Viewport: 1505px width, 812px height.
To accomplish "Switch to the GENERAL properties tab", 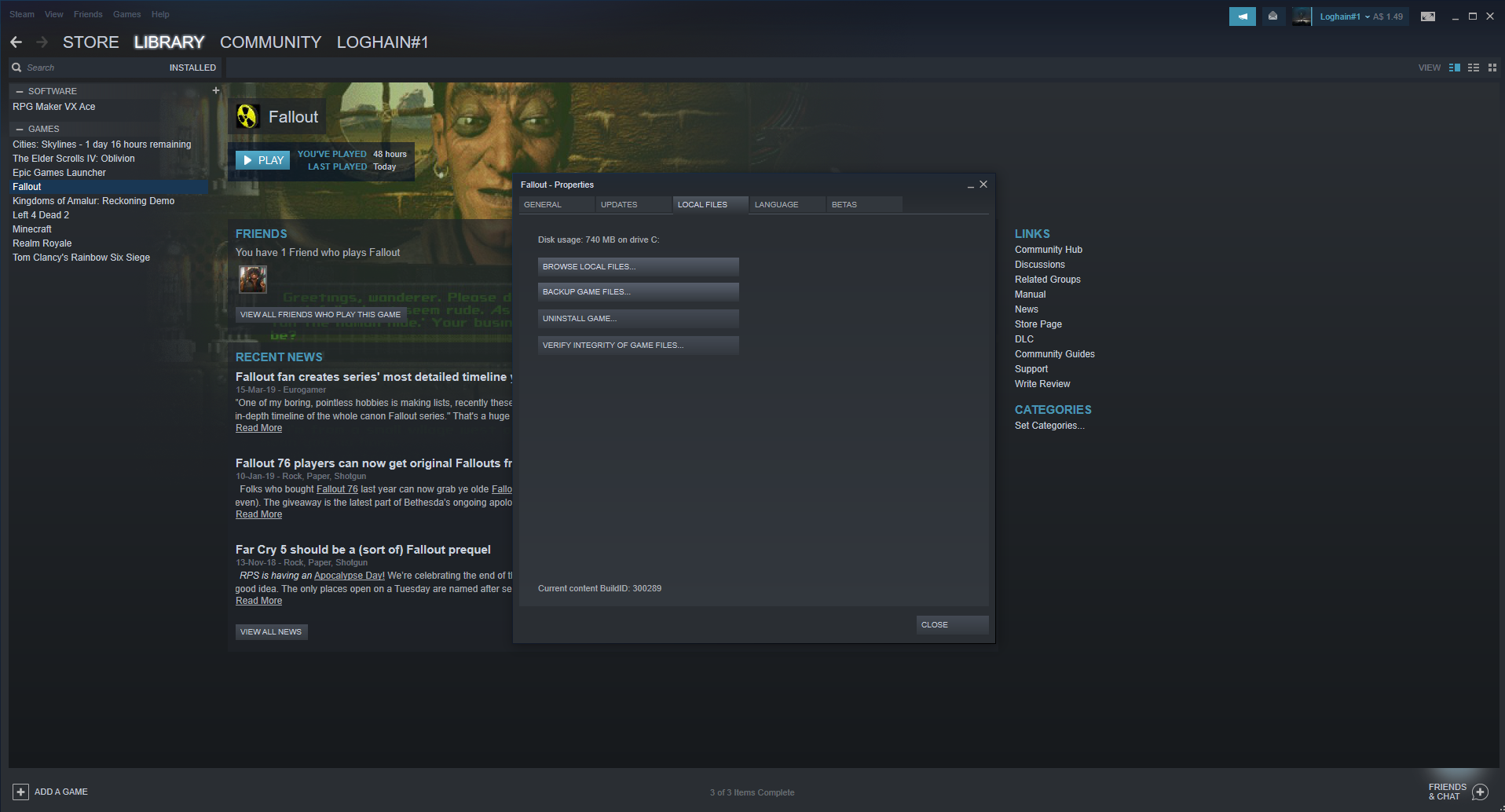I will tap(556, 205).
